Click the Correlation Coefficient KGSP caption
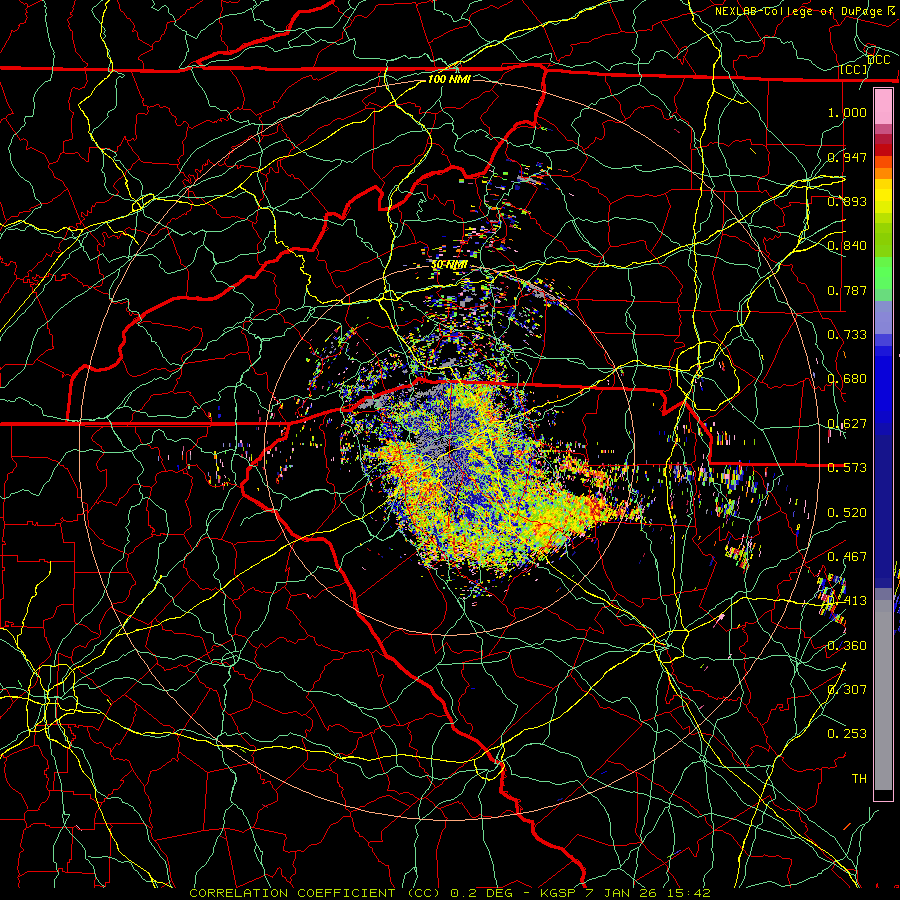 (449, 893)
